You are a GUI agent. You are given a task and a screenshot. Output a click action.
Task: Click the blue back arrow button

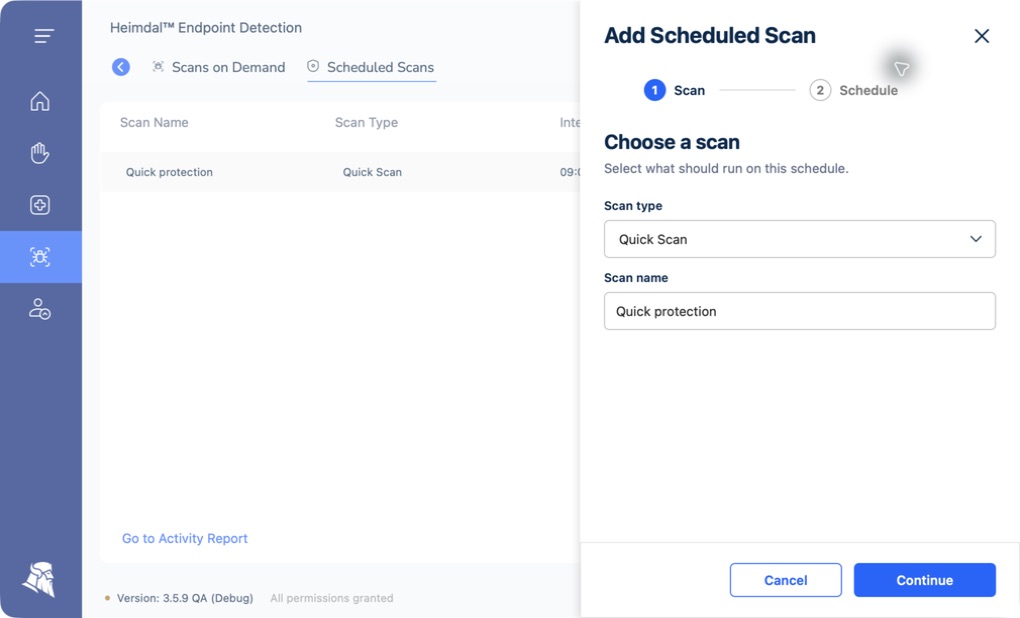[121, 67]
